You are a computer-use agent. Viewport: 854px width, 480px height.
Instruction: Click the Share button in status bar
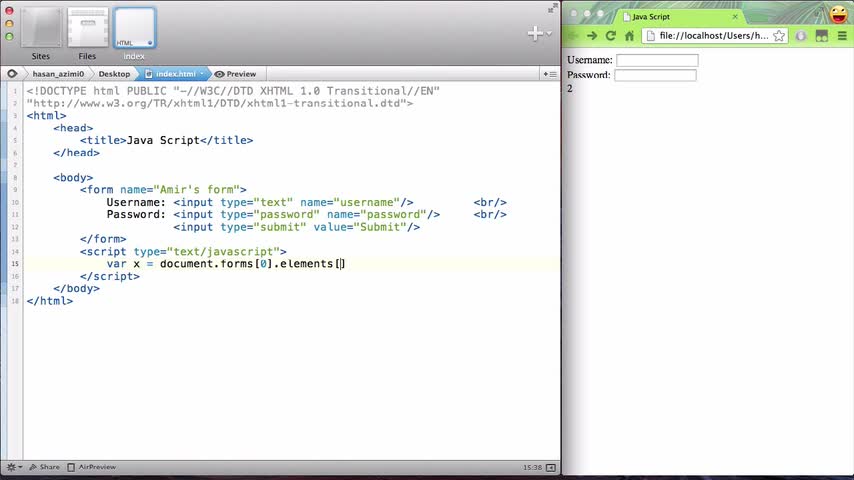(x=45, y=467)
